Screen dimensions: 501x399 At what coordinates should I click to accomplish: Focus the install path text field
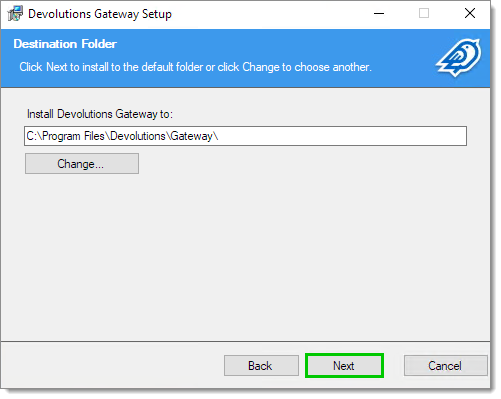coord(245,136)
